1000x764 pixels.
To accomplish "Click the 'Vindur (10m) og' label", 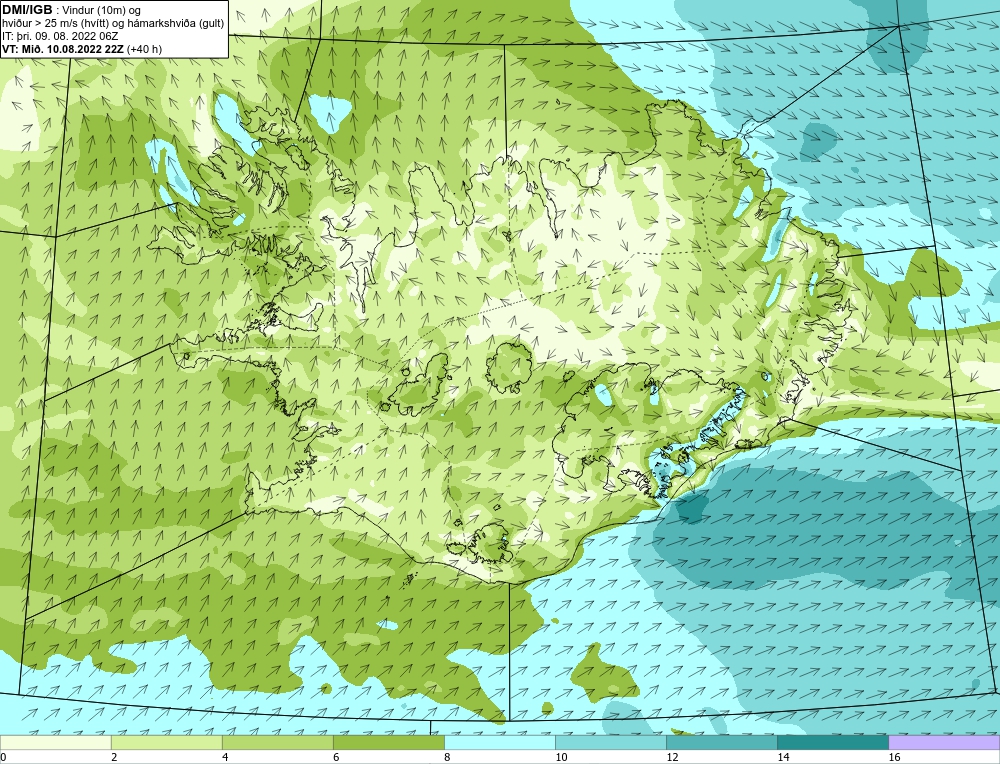I will 102,10.
